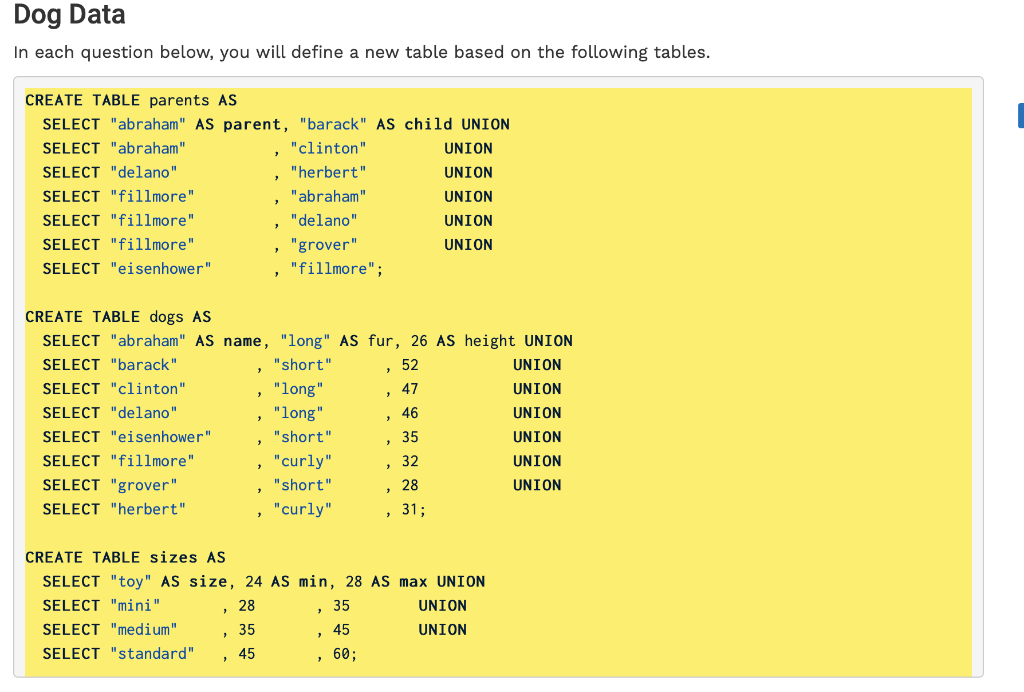The height and width of the screenshot is (692, 1024).
Task: Click the fur value "long" for abraham
Action: point(304,340)
